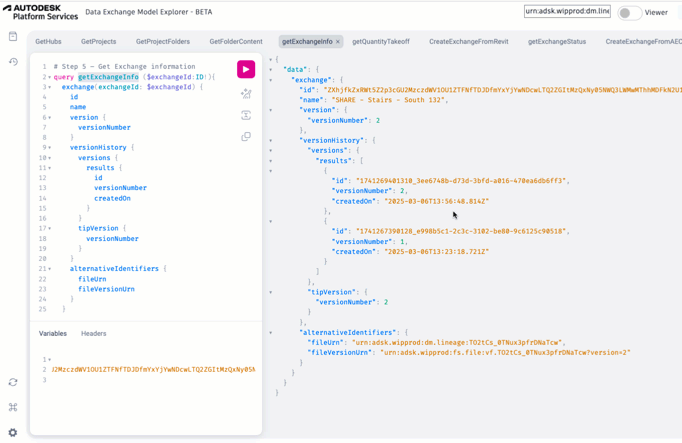Image resolution: width=682 pixels, height=443 pixels.
Task: Open the query history sidebar icon
Action: [x=13, y=62]
